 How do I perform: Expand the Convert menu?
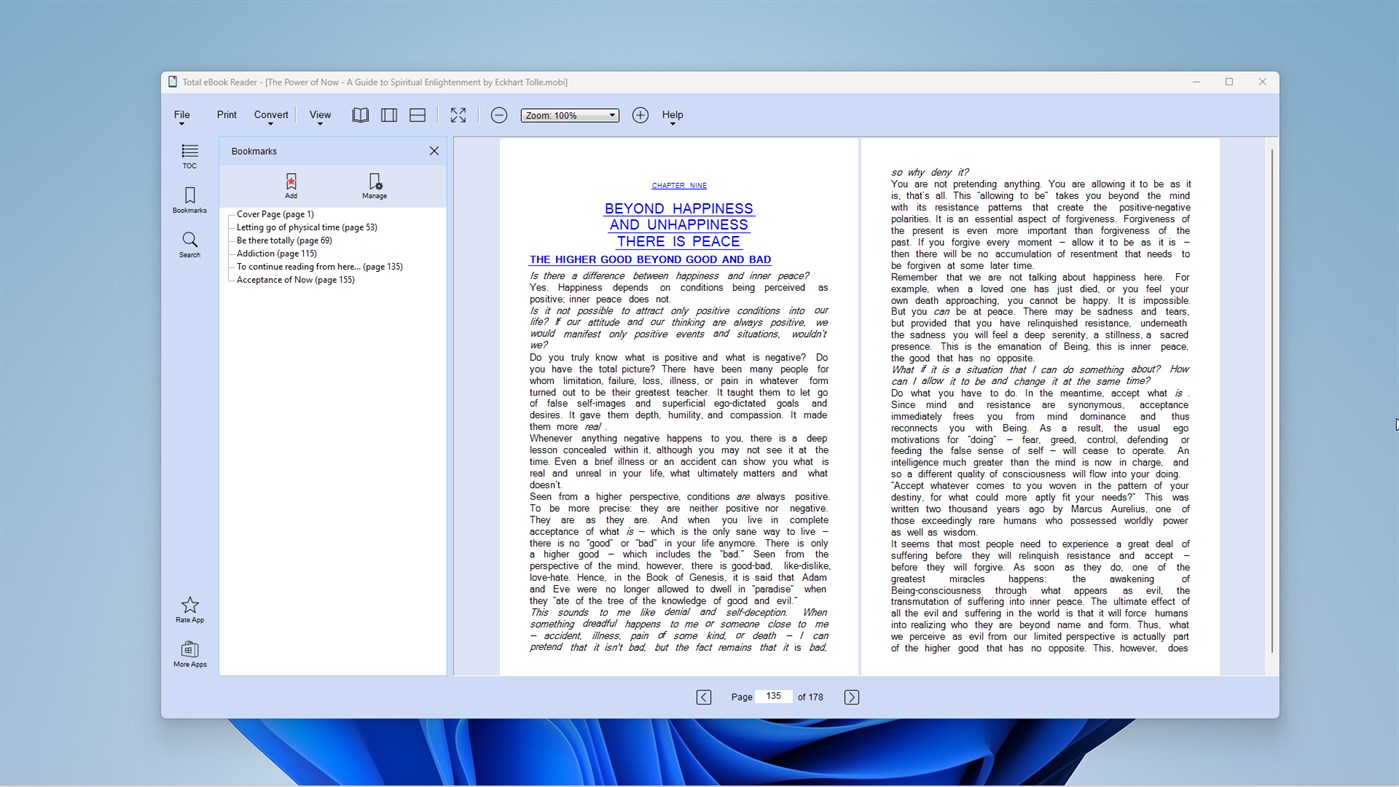pyautogui.click(x=270, y=114)
